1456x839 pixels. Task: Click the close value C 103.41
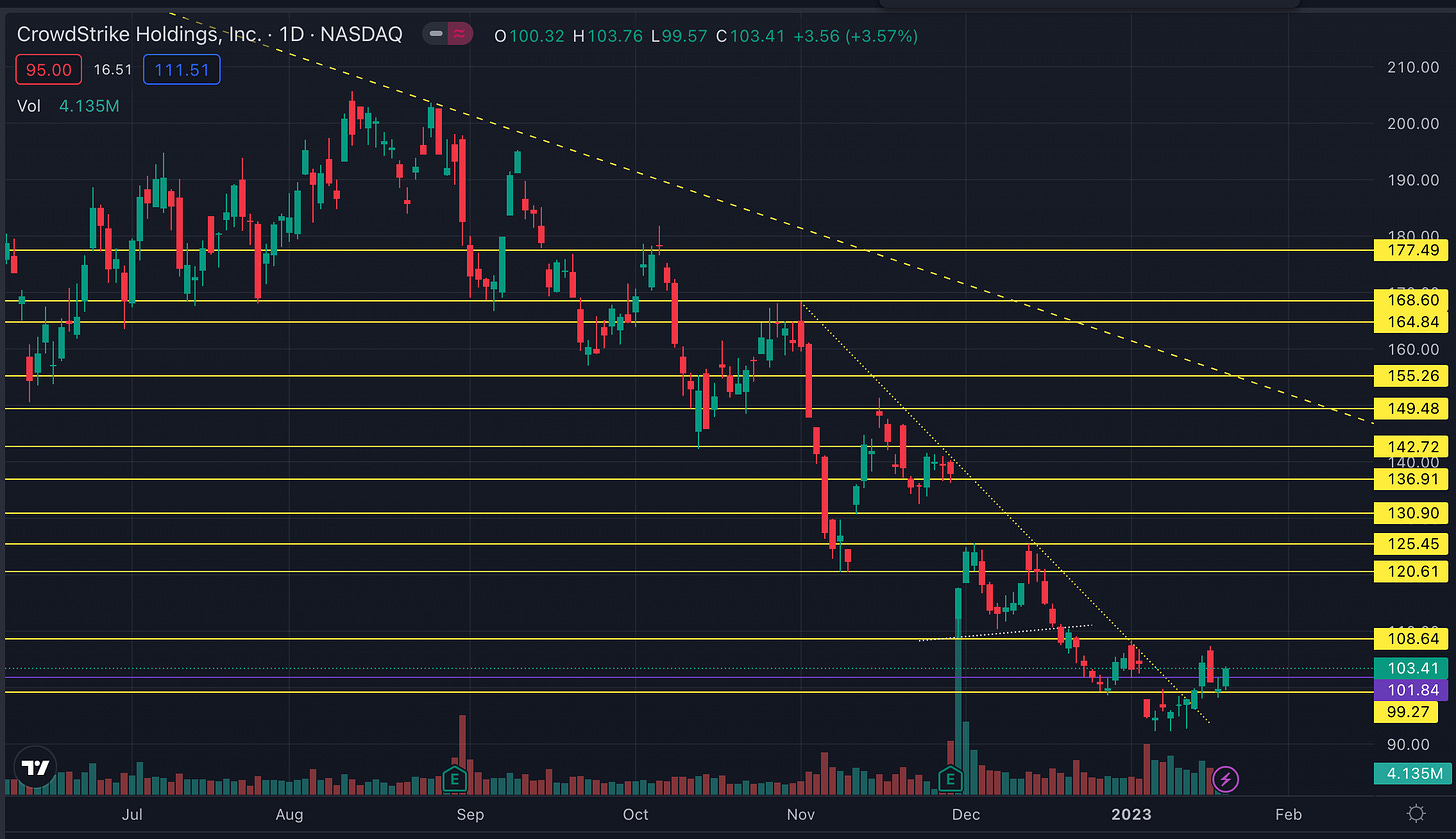click(x=748, y=36)
